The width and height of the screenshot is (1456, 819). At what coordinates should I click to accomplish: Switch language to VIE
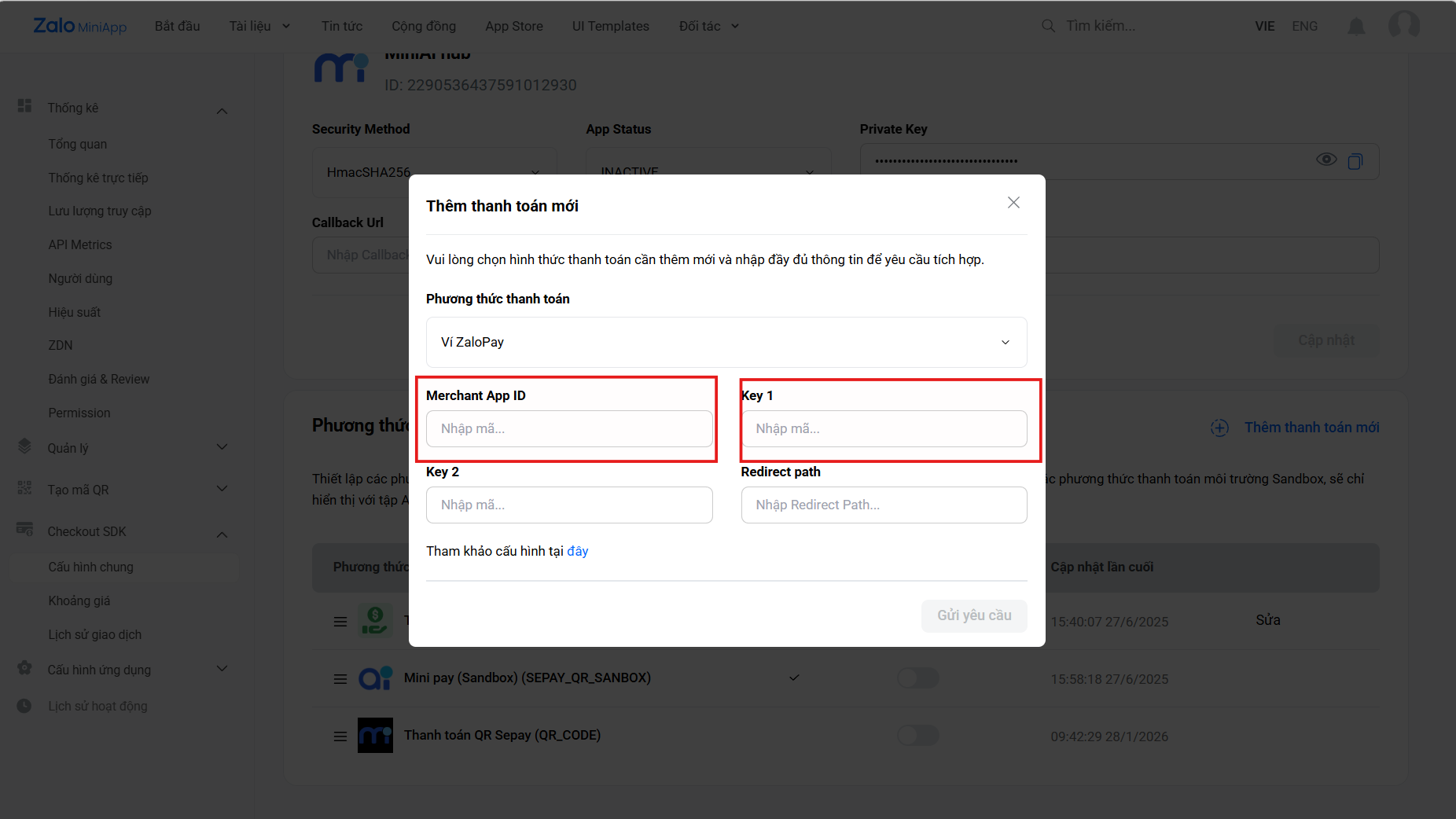[x=1265, y=26]
